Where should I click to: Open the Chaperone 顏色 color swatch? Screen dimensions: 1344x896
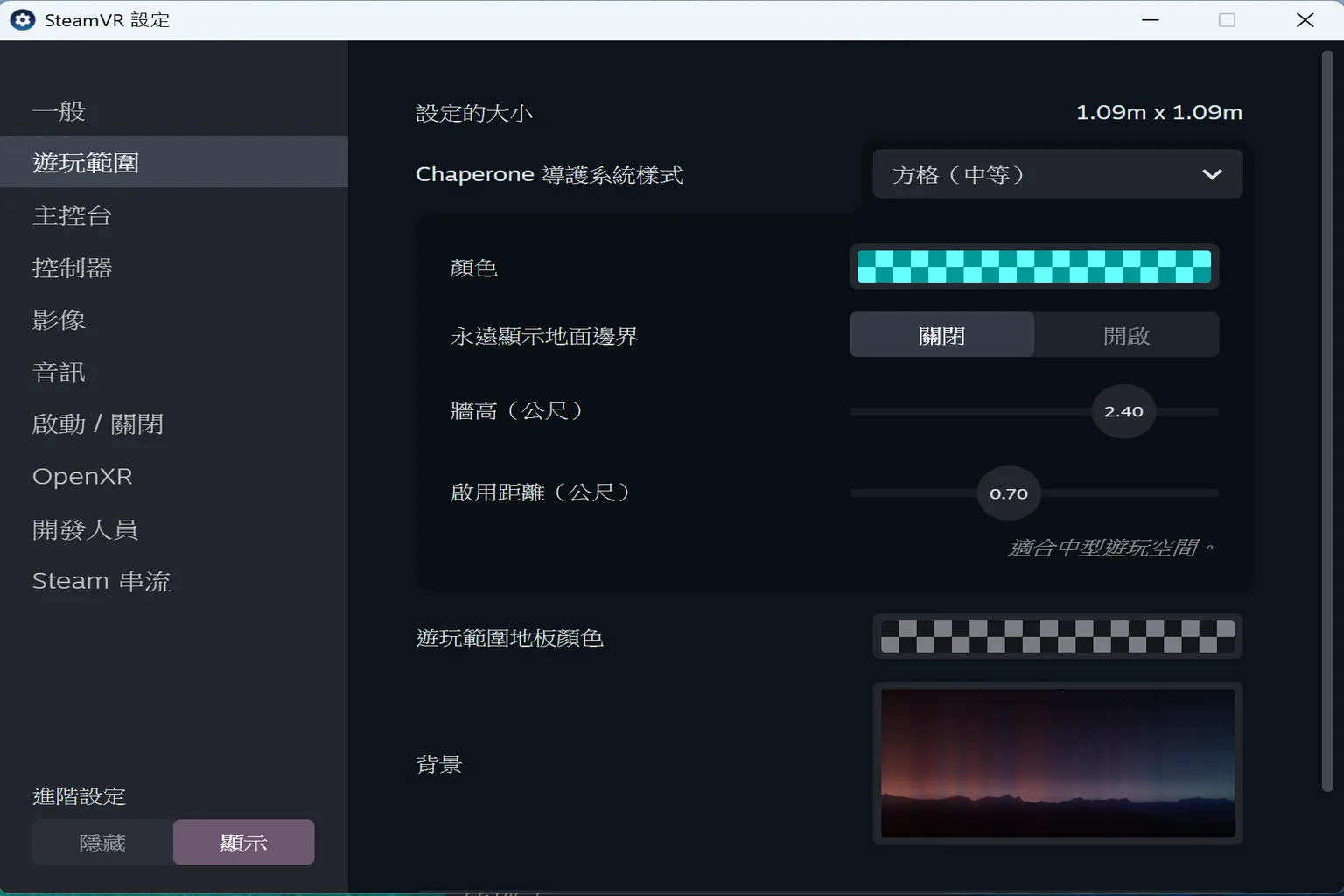coord(1033,266)
